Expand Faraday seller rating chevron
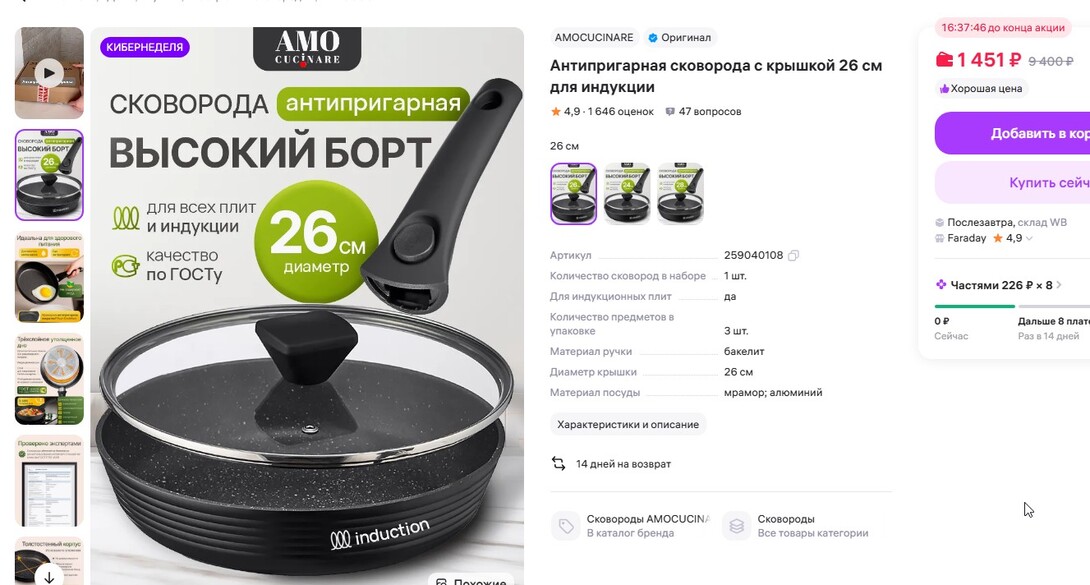The image size is (1090, 585). (1030, 238)
